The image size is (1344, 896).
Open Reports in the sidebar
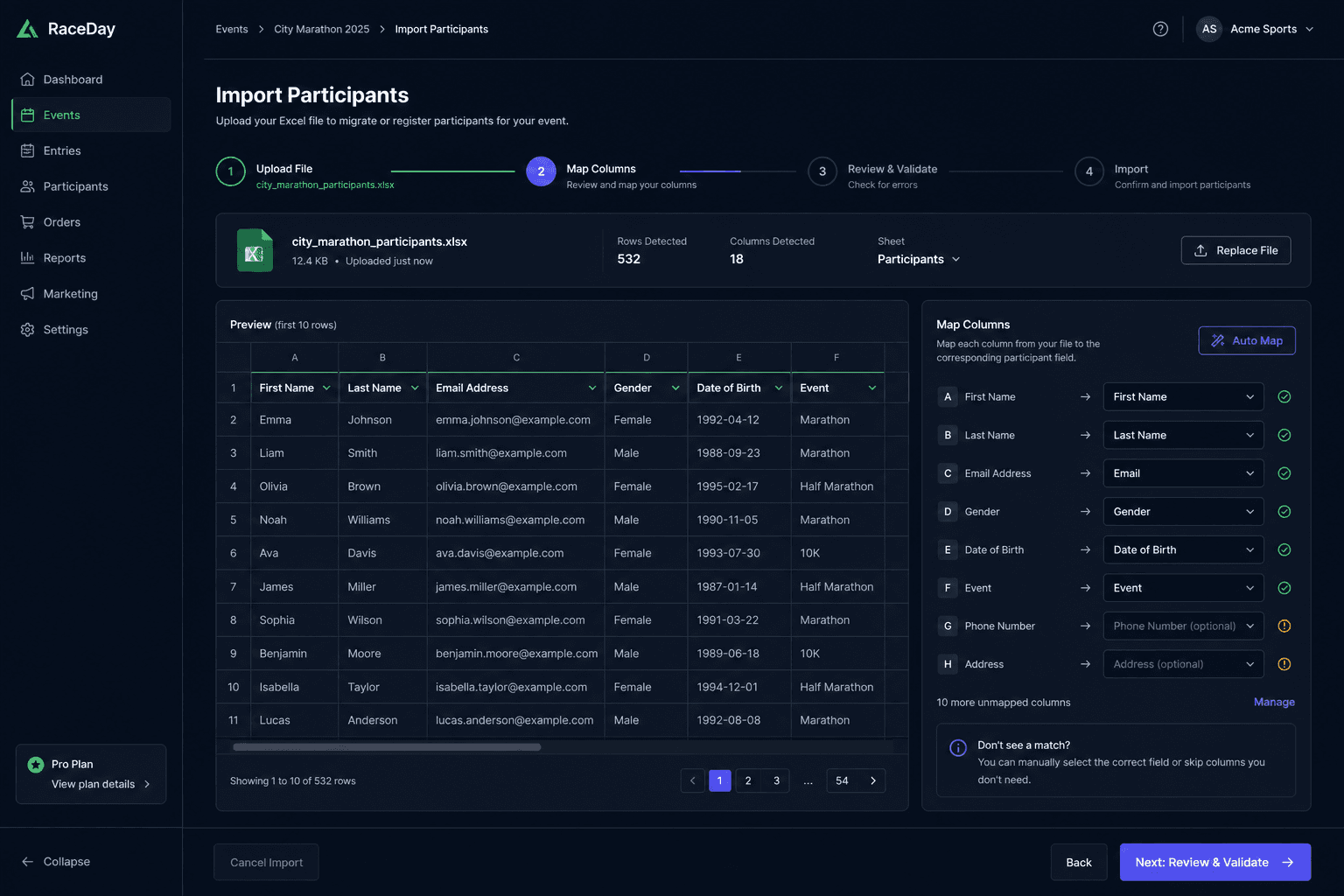click(x=91, y=258)
